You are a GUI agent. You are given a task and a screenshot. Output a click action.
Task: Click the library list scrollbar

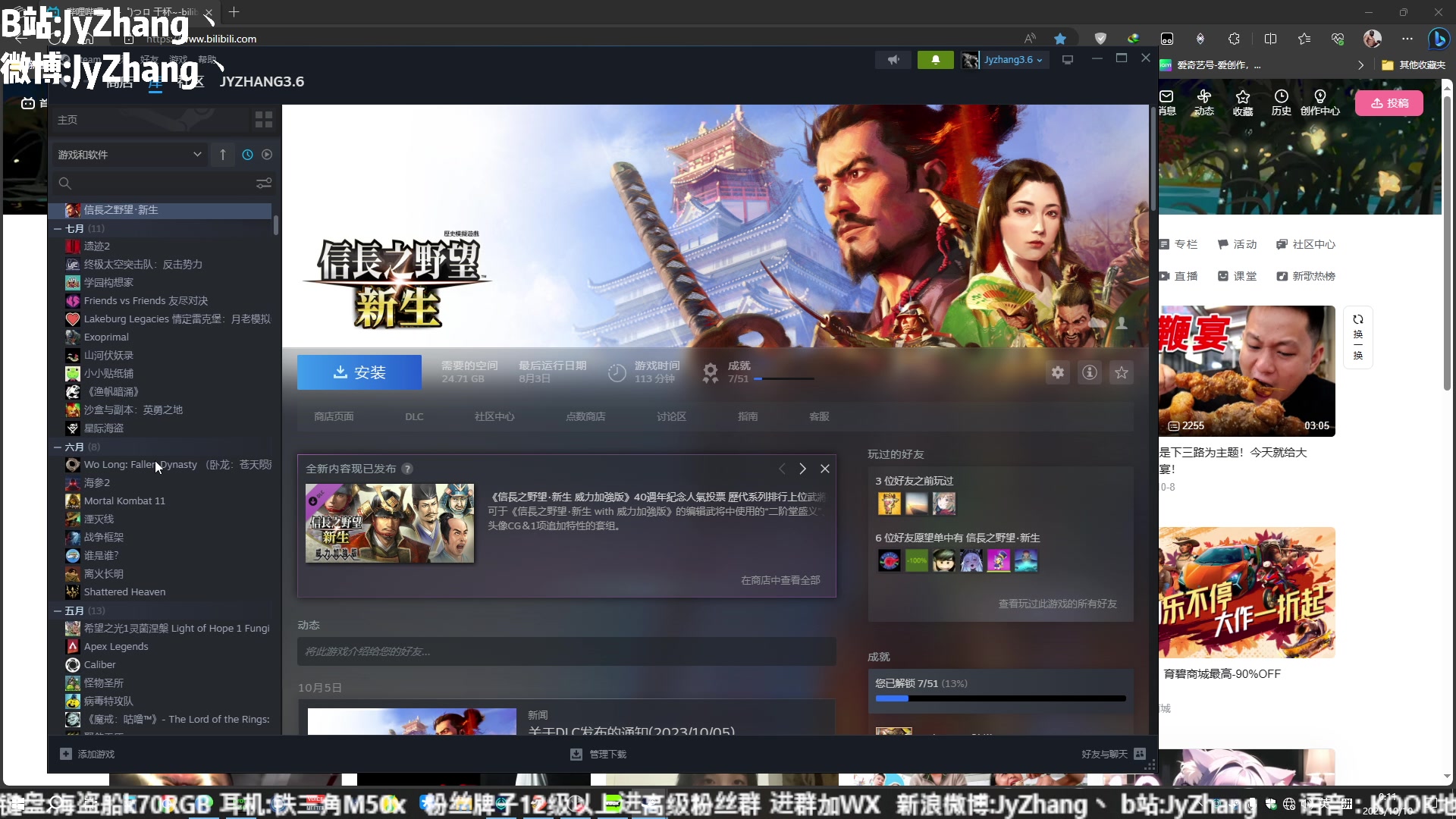(276, 224)
